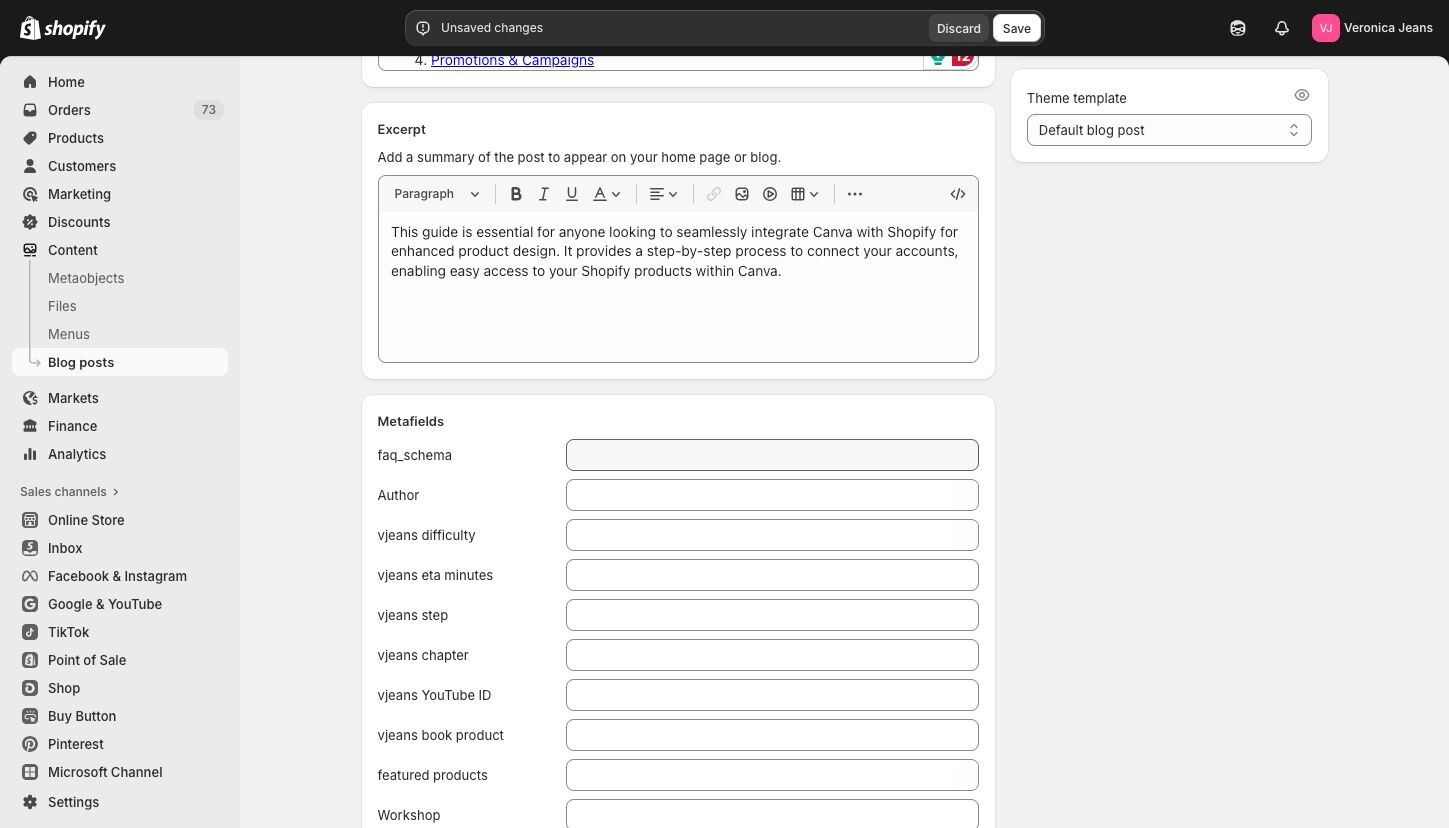Viewport: 1449px width, 828px height.
Task: Open Settings gear in sidebar
Action: click(x=30, y=802)
